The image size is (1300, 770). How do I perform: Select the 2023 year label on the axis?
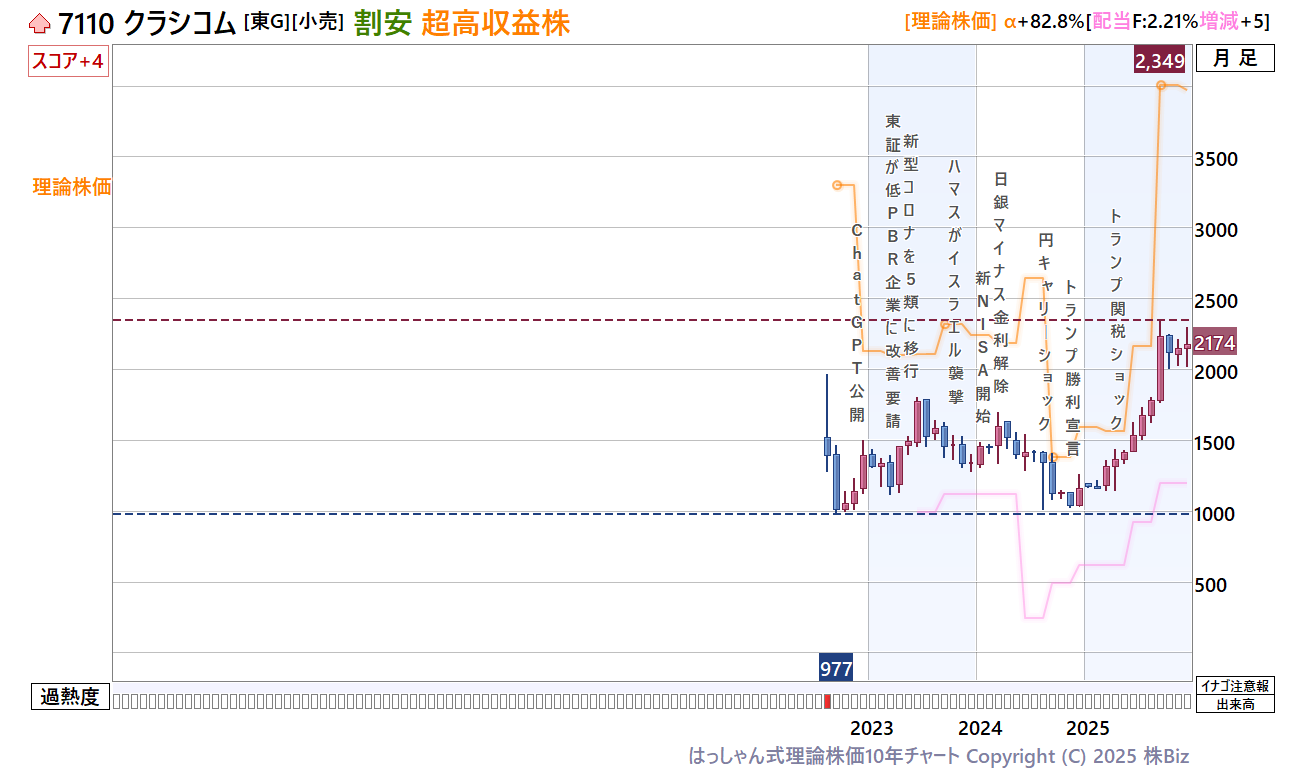[872, 728]
